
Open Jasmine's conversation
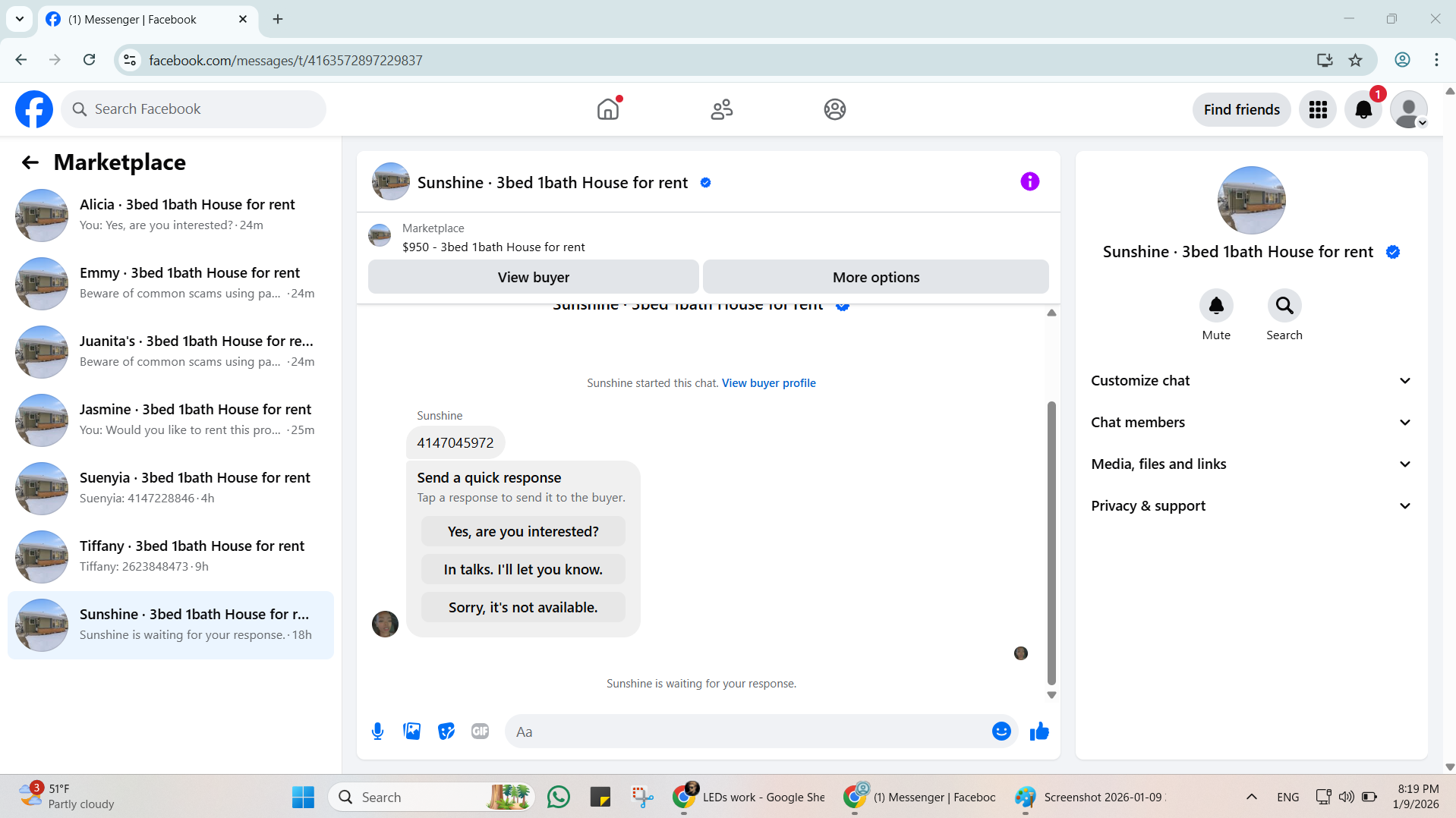171,420
